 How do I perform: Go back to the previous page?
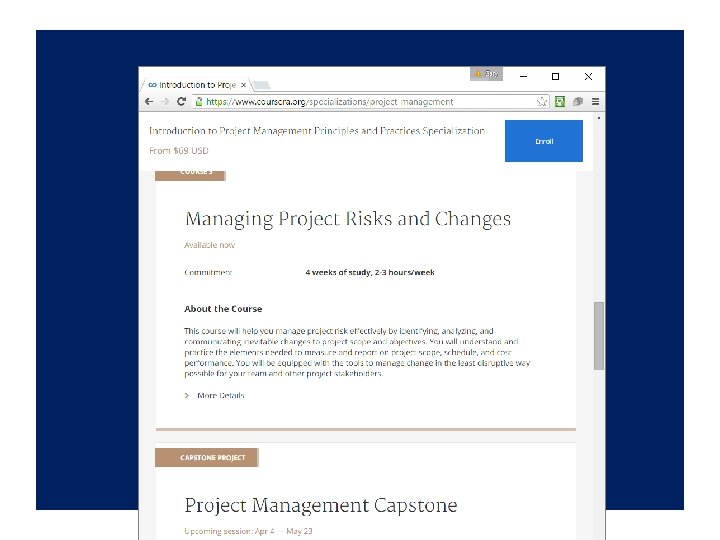[x=150, y=101]
